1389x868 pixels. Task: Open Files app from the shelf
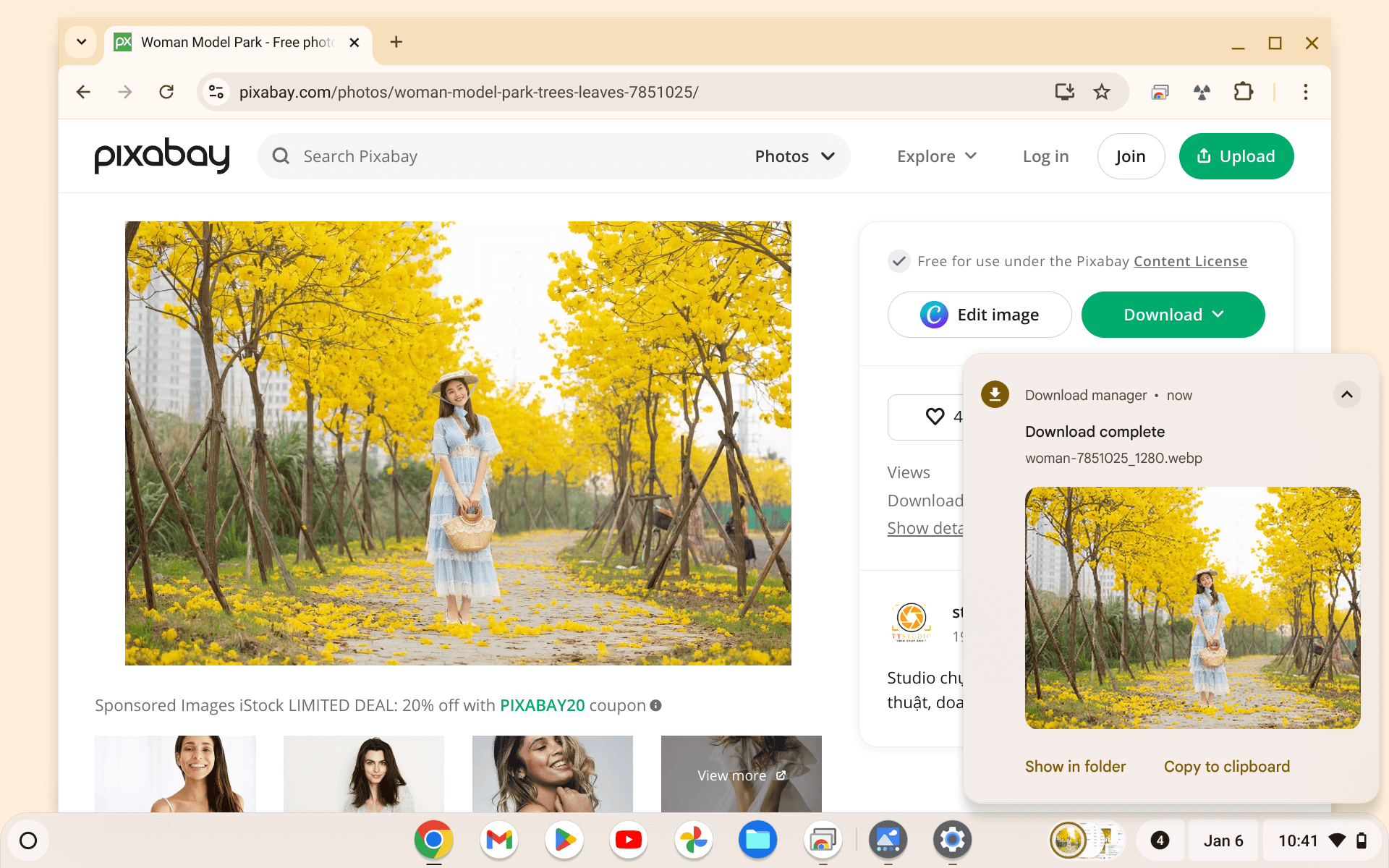[757, 840]
